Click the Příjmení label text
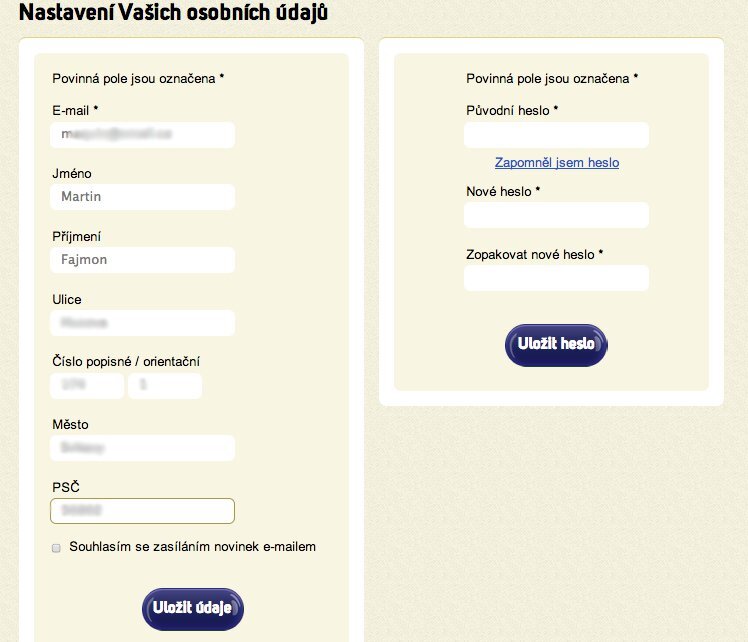This screenshot has width=748, height=642. [x=76, y=237]
